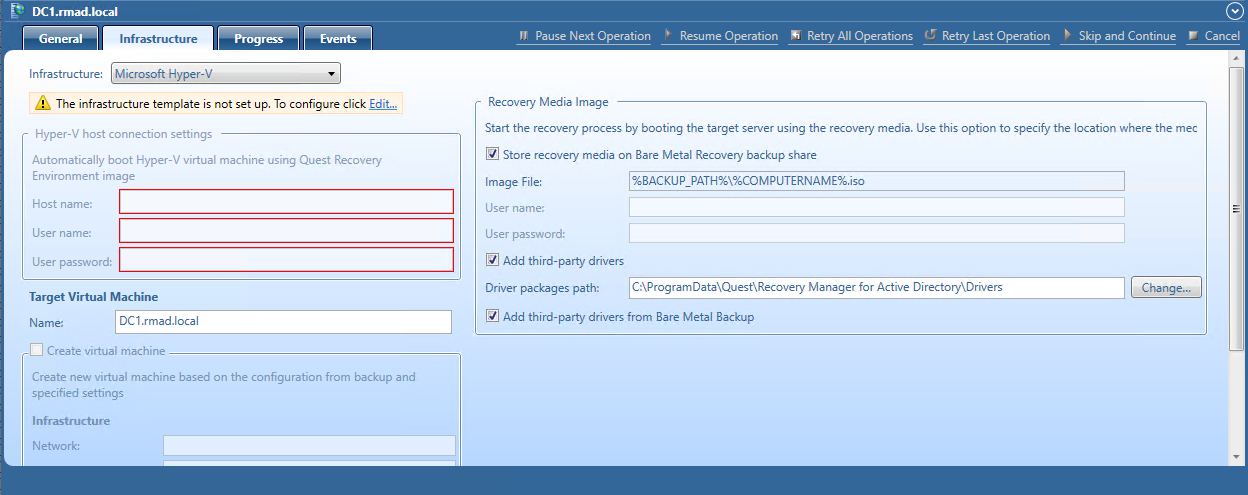Click the Pause Next Operation pause icon
The image size is (1248, 495).
click(x=523, y=36)
